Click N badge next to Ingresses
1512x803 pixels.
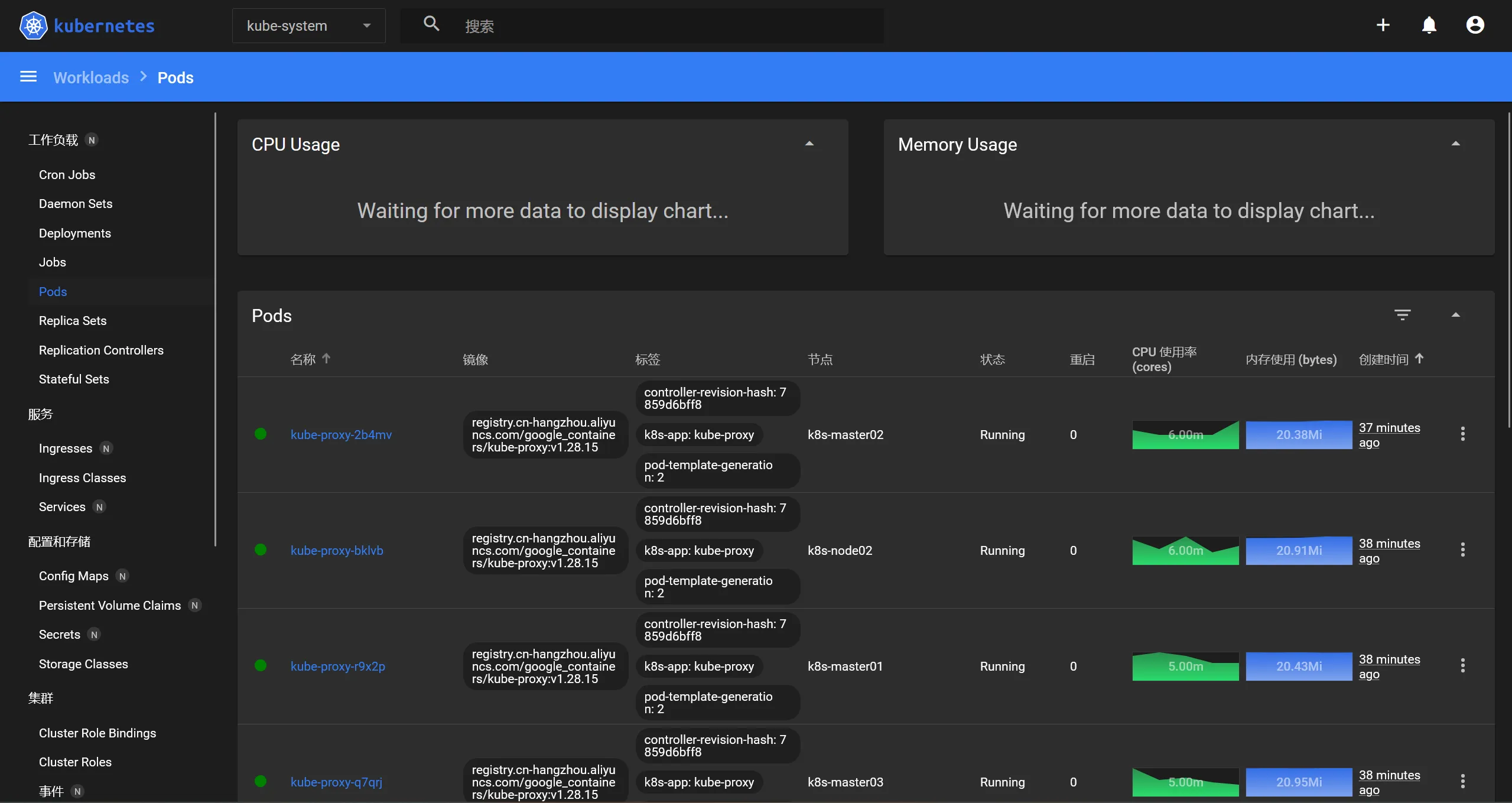106,448
